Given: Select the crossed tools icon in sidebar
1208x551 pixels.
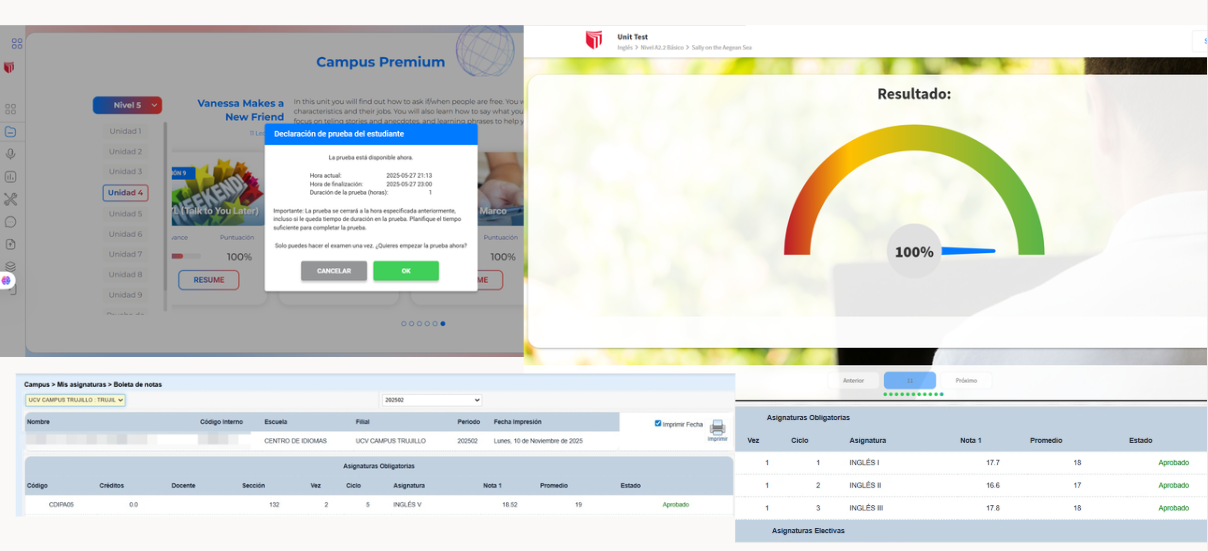Looking at the screenshot, I should (10, 199).
